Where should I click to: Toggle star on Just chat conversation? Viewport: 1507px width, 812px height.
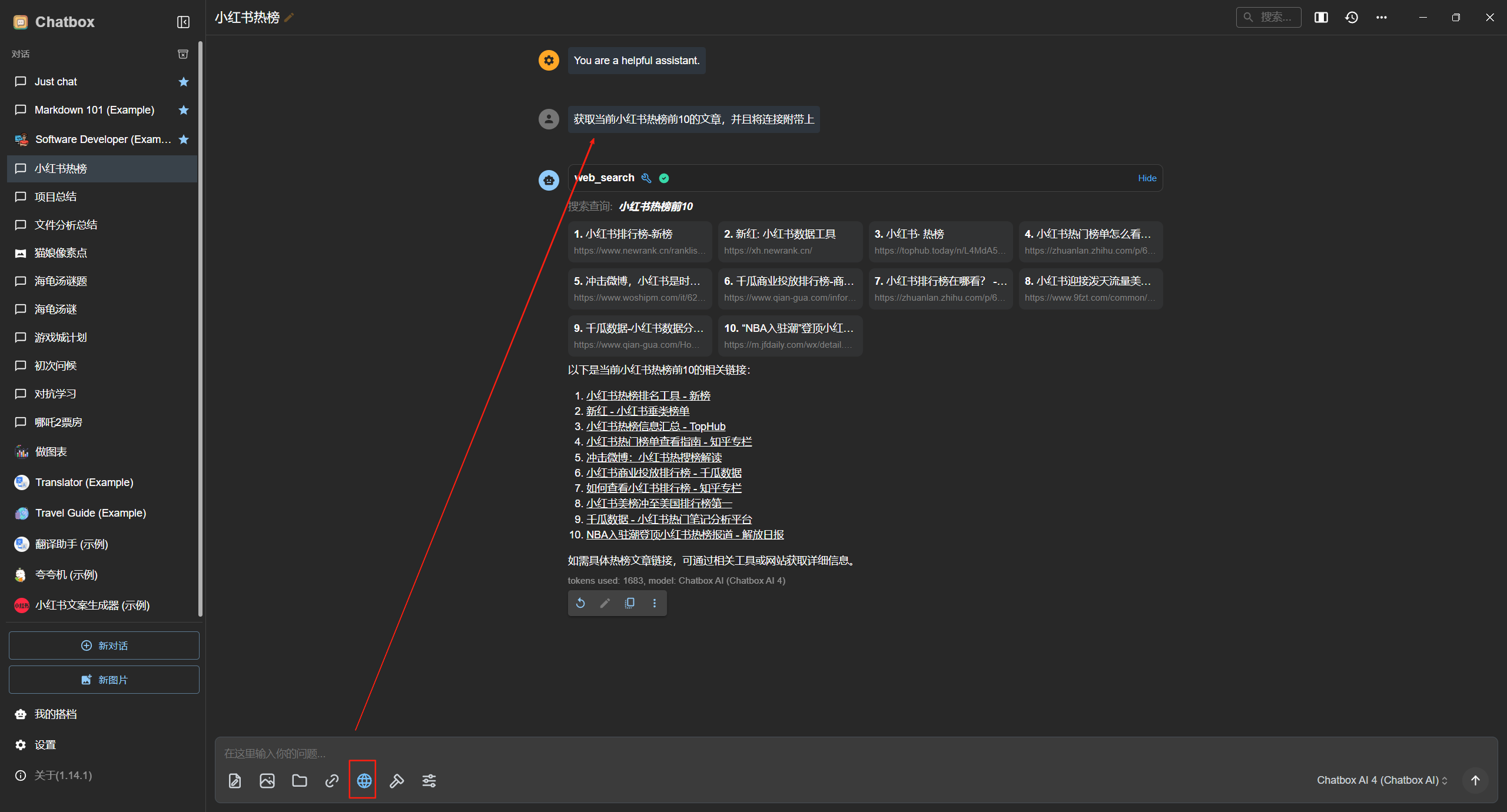pyautogui.click(x=184, y=82)
